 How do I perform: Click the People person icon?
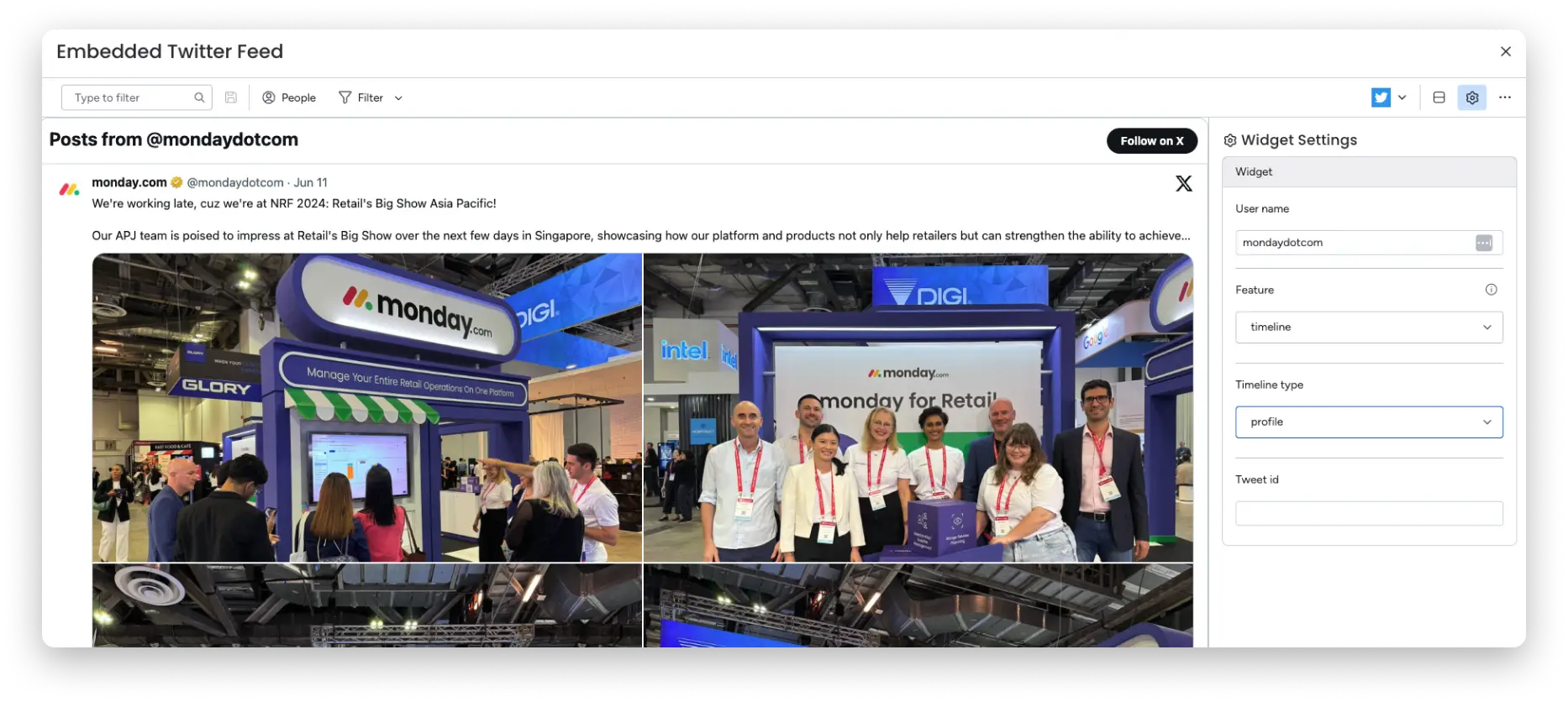(x=269, y=97)
